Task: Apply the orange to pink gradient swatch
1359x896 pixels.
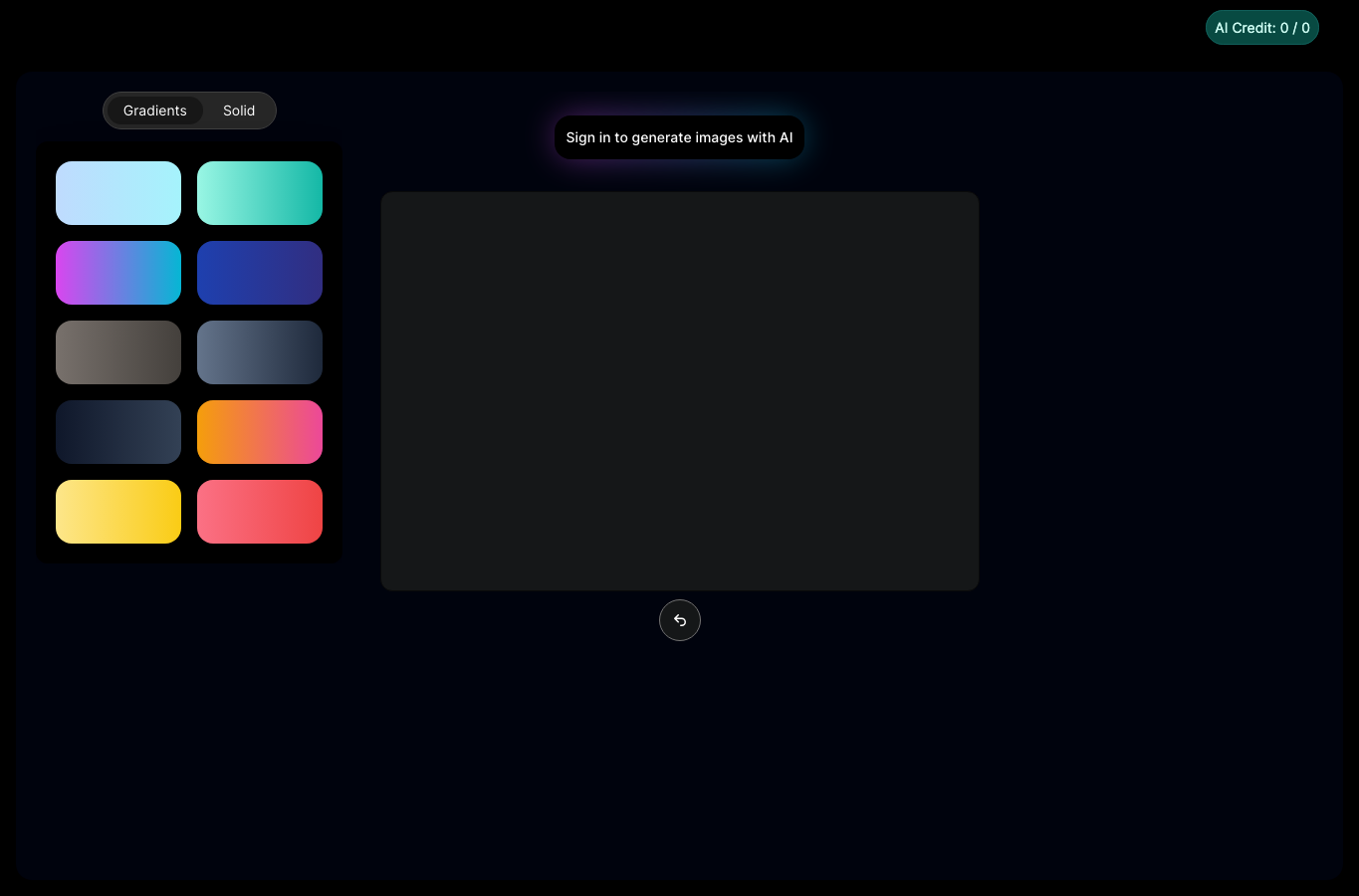Action: click(x=260, y=432)
